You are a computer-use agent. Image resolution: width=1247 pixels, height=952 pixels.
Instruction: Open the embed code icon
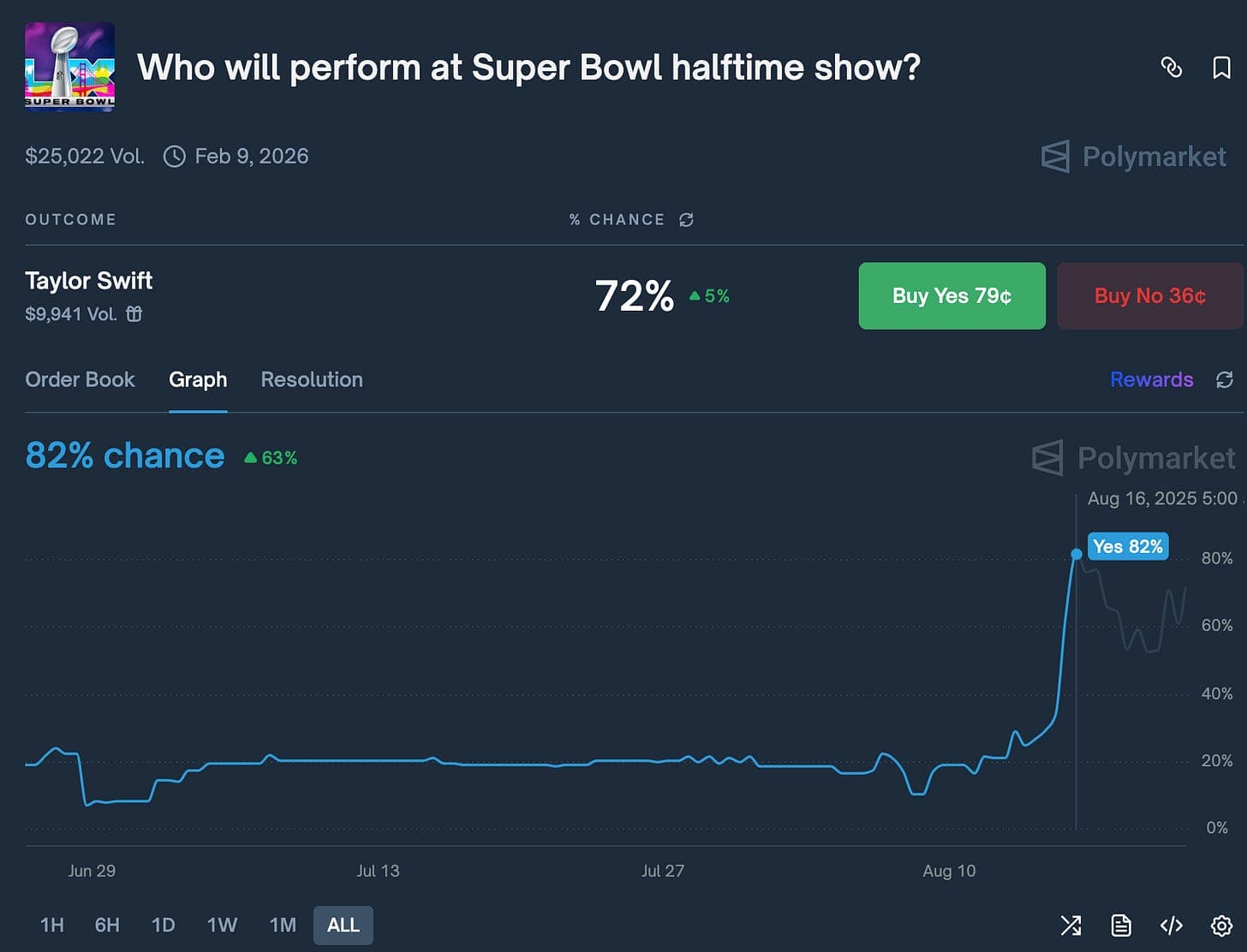coord(1171,925)
